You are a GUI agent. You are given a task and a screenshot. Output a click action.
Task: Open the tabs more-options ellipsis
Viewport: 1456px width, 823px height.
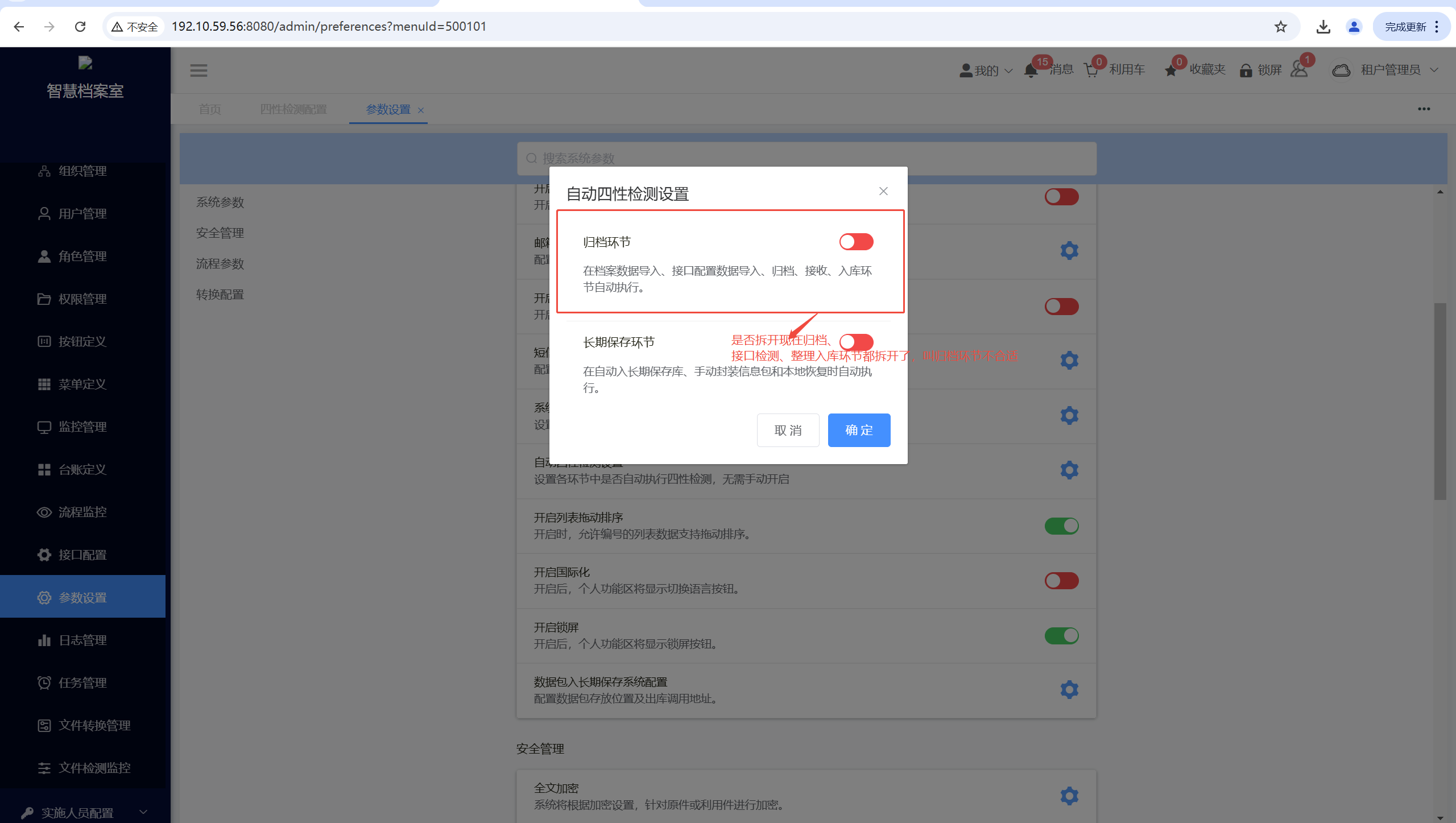1424,109
